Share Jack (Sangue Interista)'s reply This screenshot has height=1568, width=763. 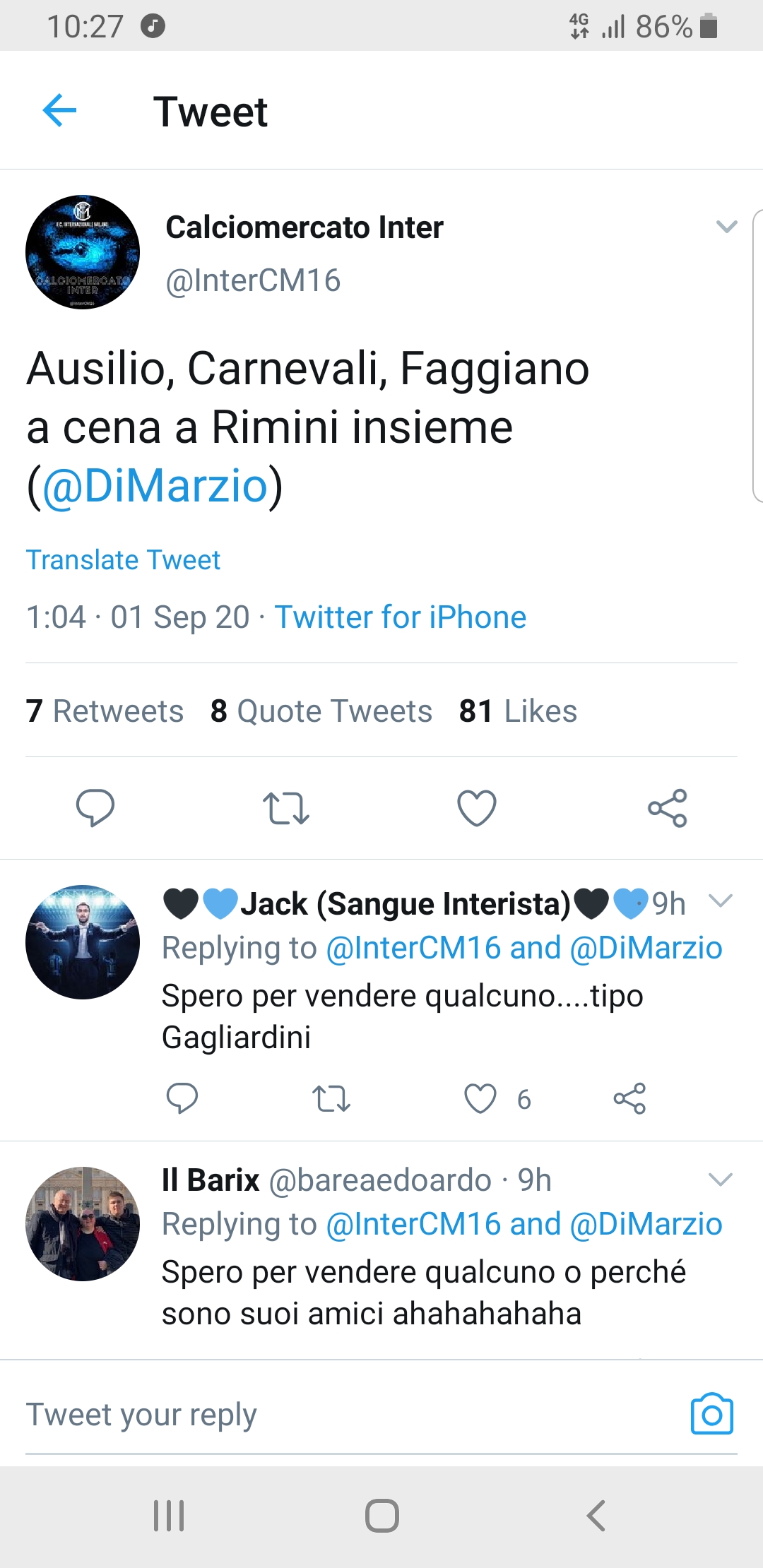(629, 1098)
